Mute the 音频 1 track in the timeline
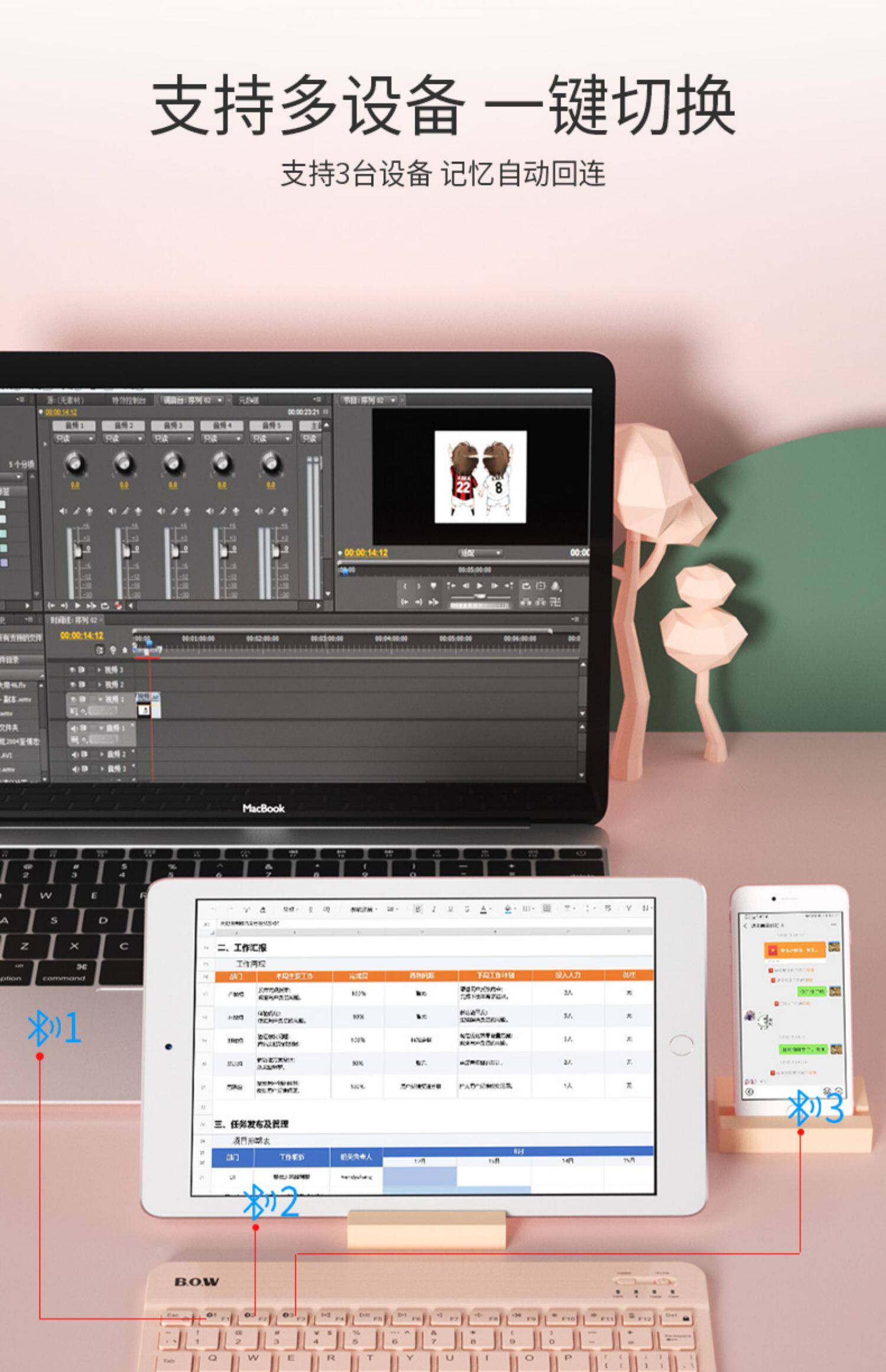This screenshot has height=1372, width=886. (x=76, y=728)
